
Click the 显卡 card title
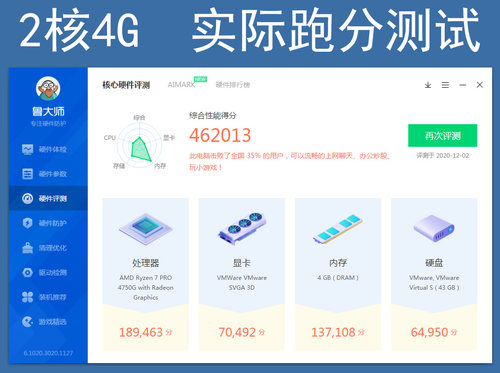click(242, 263)
